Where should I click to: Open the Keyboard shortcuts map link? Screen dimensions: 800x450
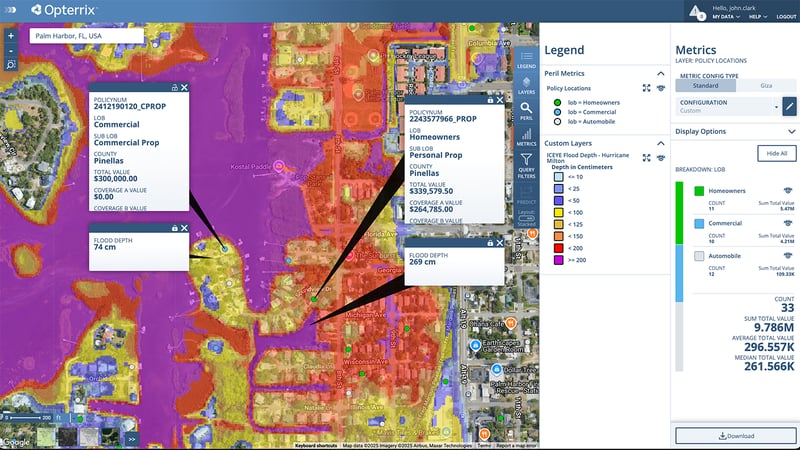pyautogui.click(x=316, y=446)
